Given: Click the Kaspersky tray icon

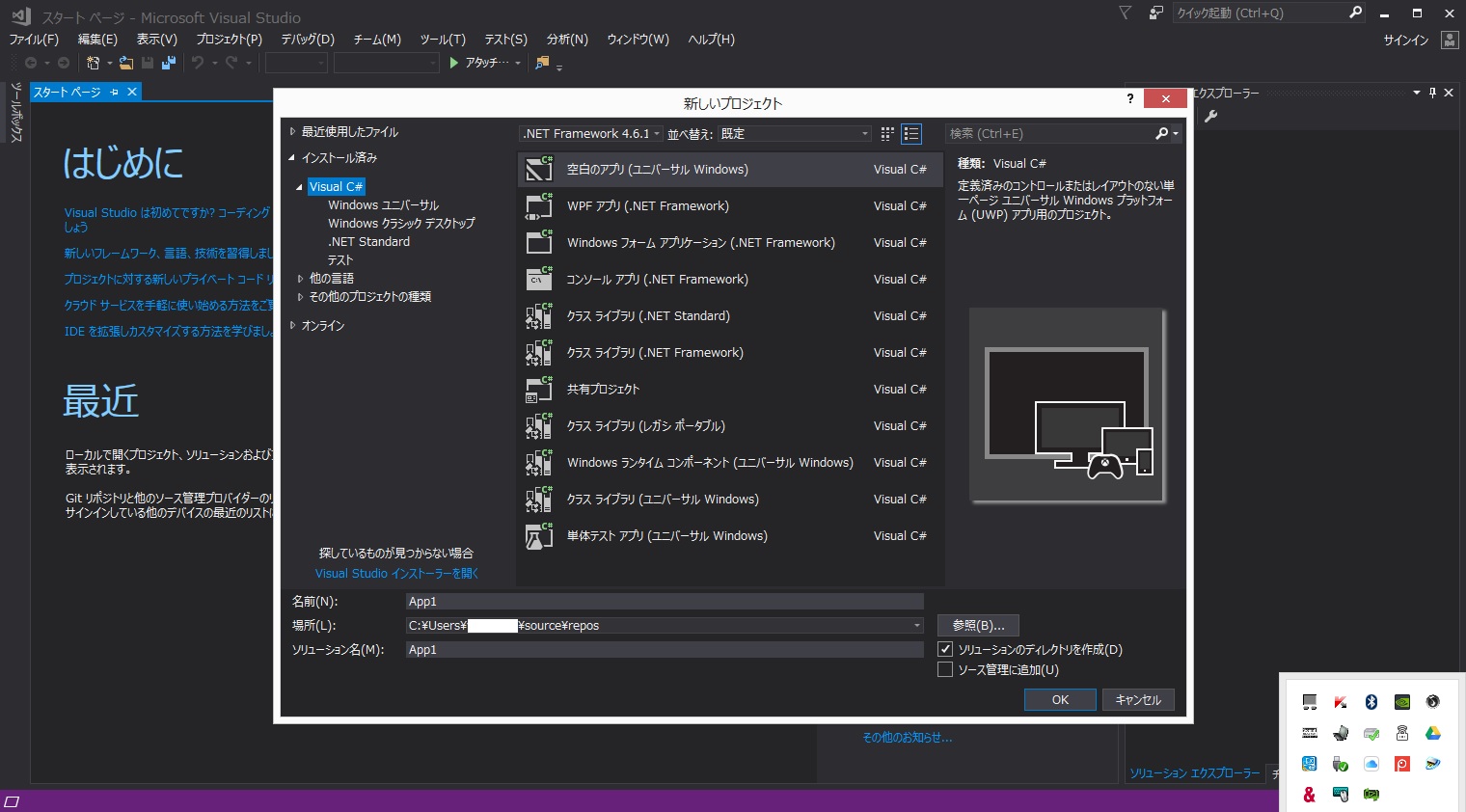Looking at the screenshot, I should click(1340, 702).
